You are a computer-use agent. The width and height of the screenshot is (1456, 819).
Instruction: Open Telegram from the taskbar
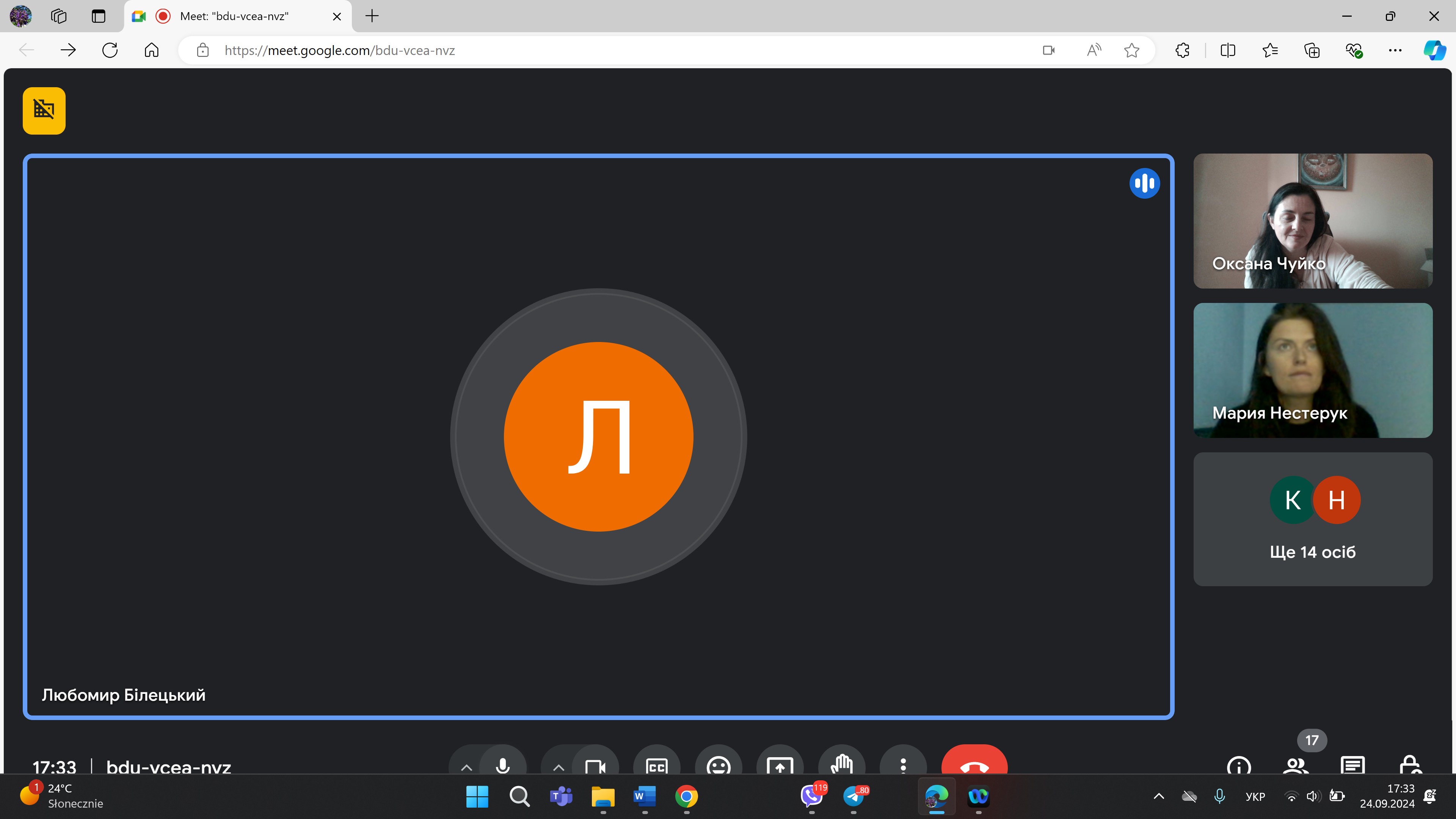pyautogui.click(x=854, y=796)
